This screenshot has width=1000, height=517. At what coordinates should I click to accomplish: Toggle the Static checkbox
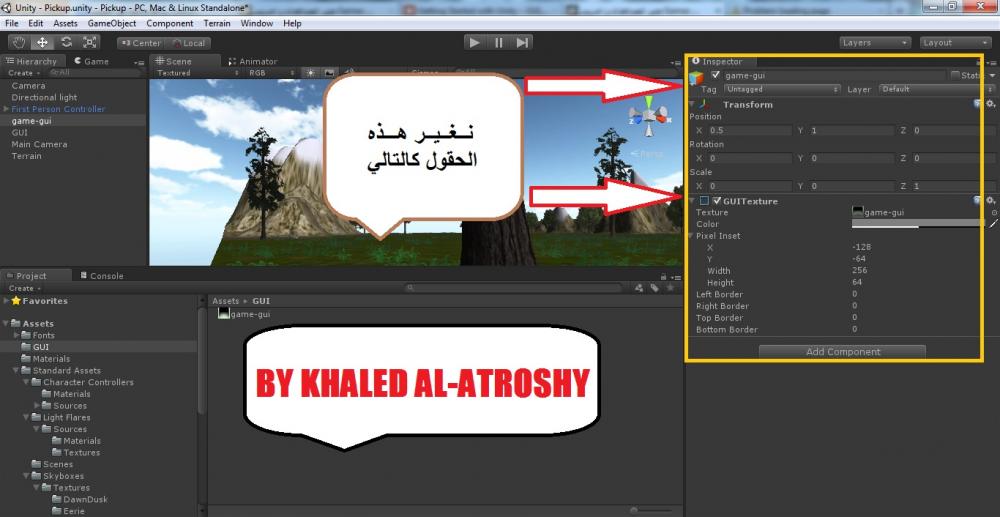point(955,75)
